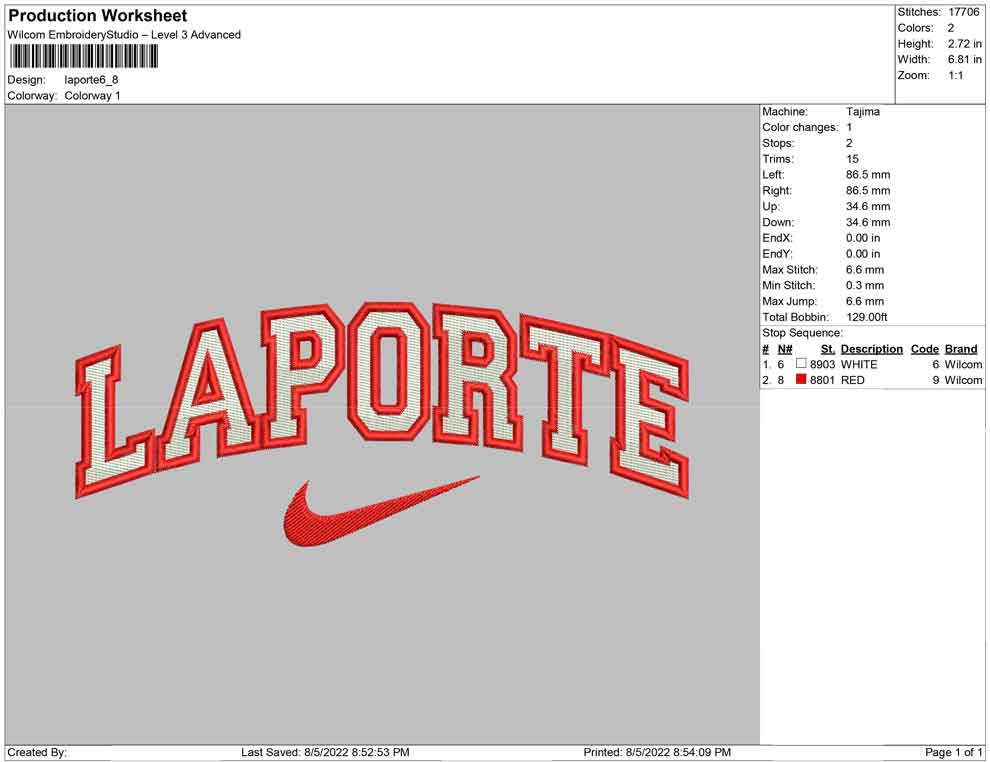
Task: Click the 'St.' column header
Action: pyautogui.click(x=828, y=349)
